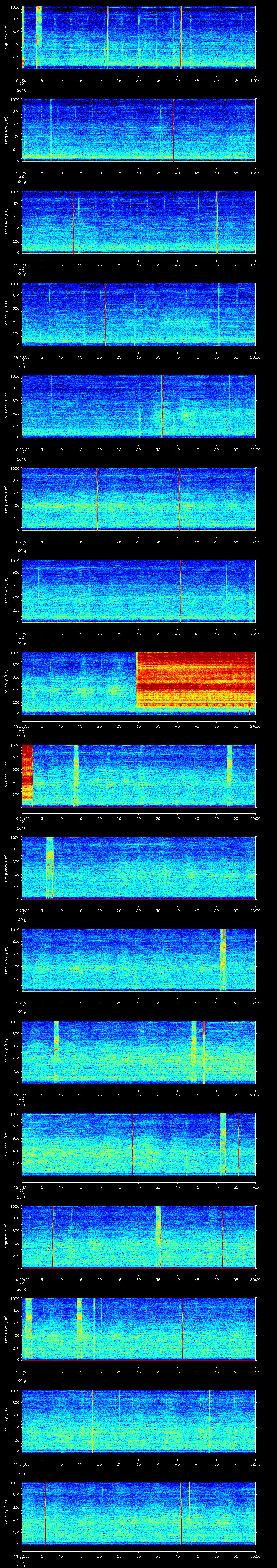This screenshot has width=277, height=1568.
Task: Click the 19:24:00 start time label
Action: [x=22, y=818]
